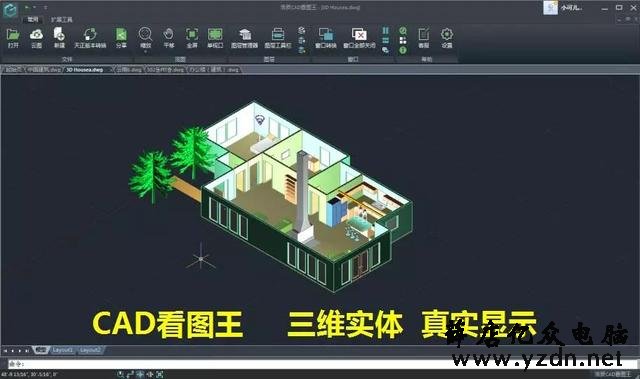Open the 办公楼（建筑）.dwg document tab
This screenshot has height=379, width=640.
tap(213, 69)
